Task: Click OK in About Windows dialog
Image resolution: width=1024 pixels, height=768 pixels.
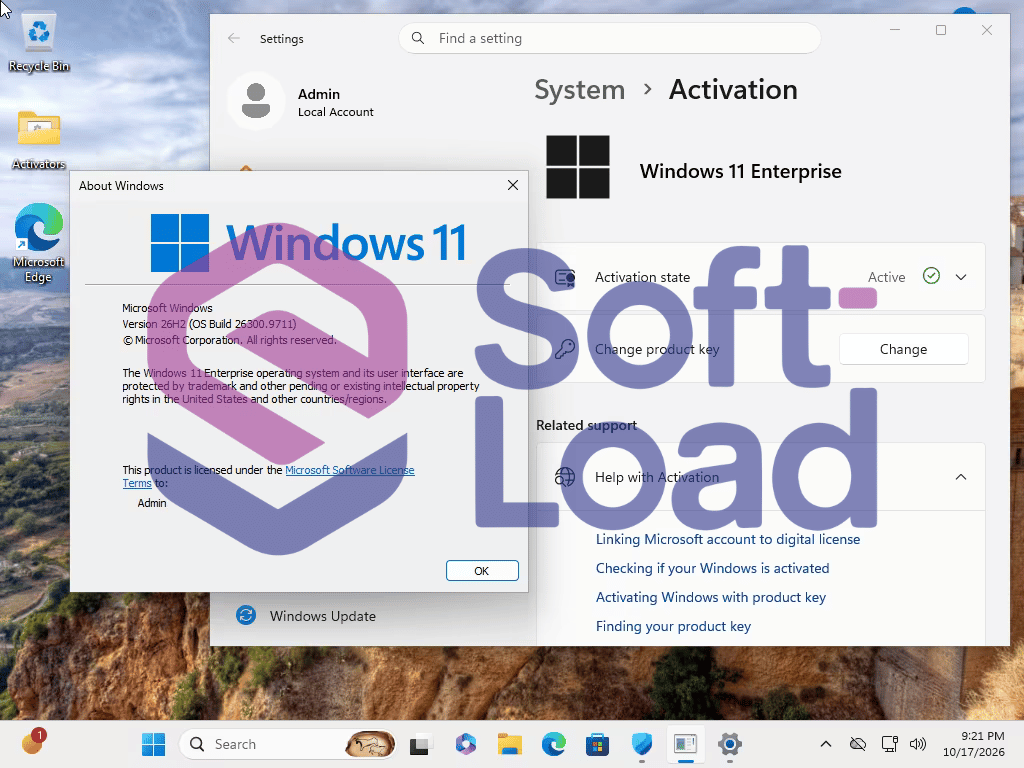Action: (x=482, y=571)
